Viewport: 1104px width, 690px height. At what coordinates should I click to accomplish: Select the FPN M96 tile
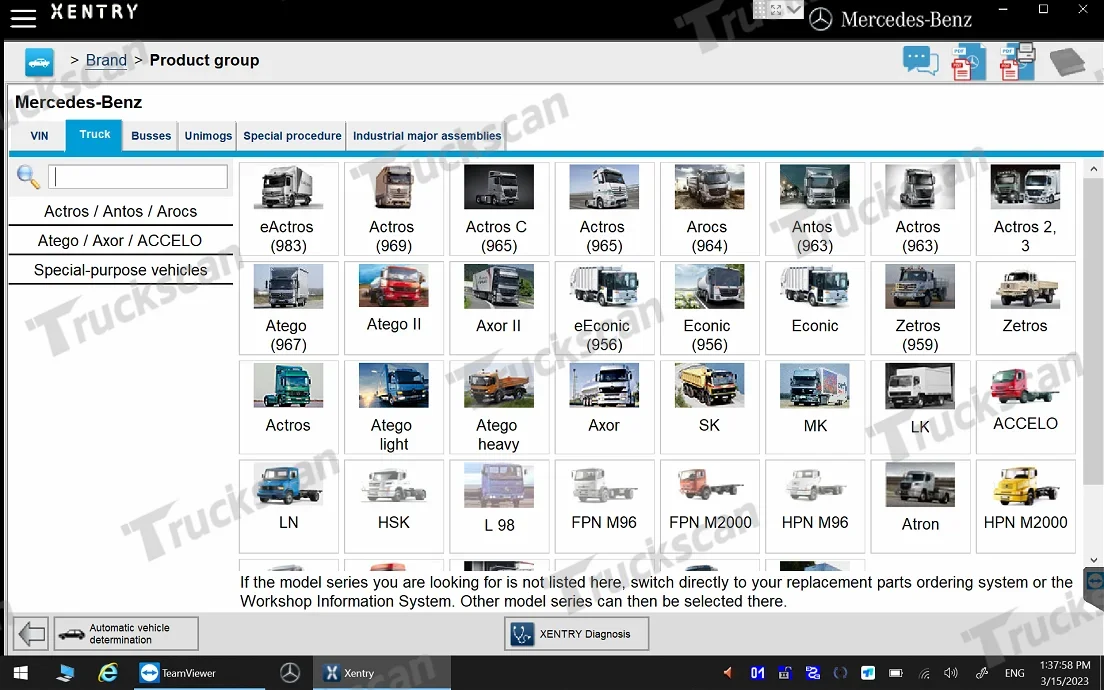click(x=604, y=506)
